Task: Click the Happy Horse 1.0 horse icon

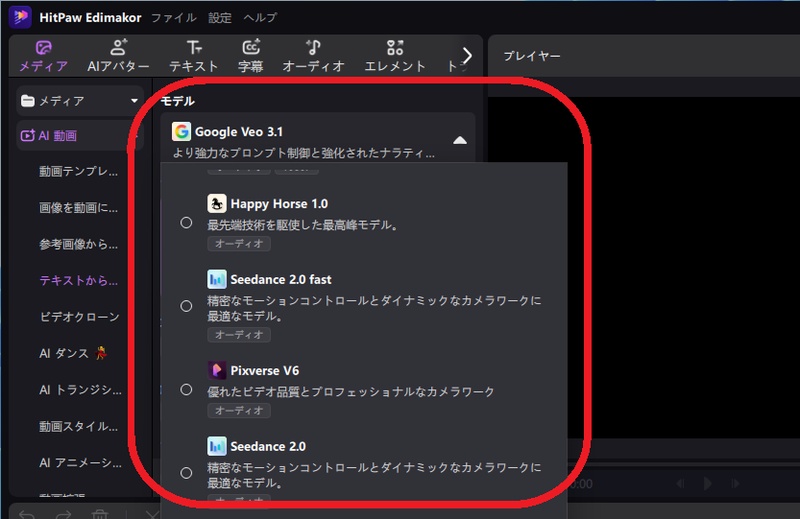Action: 216,204
